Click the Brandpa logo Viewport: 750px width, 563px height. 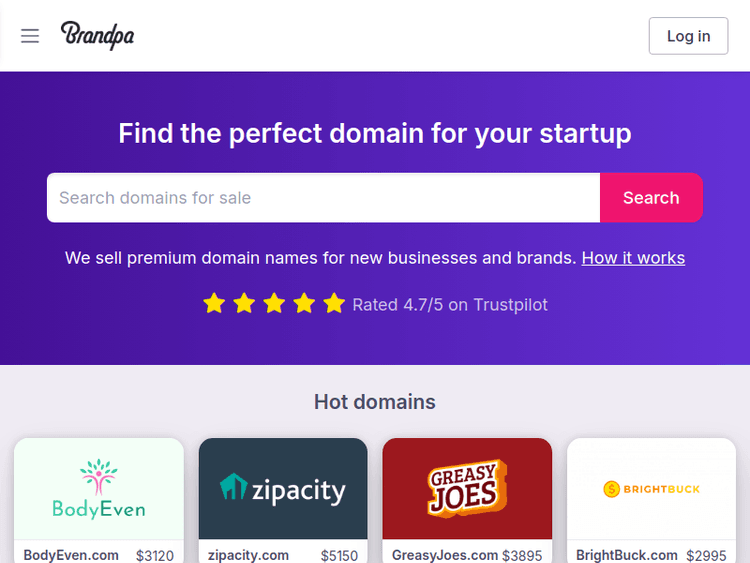[97, 35]
